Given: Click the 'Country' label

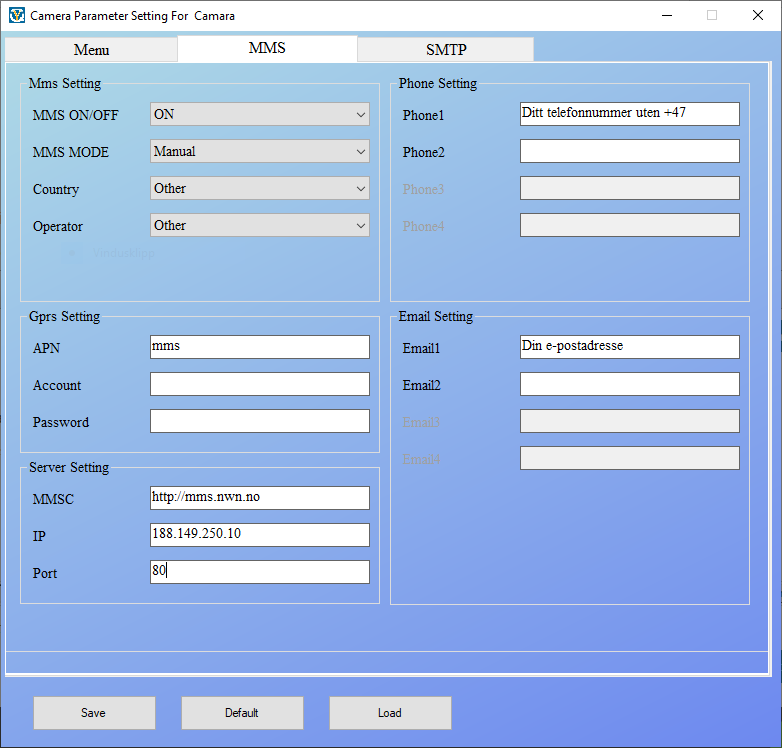Looking at the screenshot, I should tap(56, 189).
